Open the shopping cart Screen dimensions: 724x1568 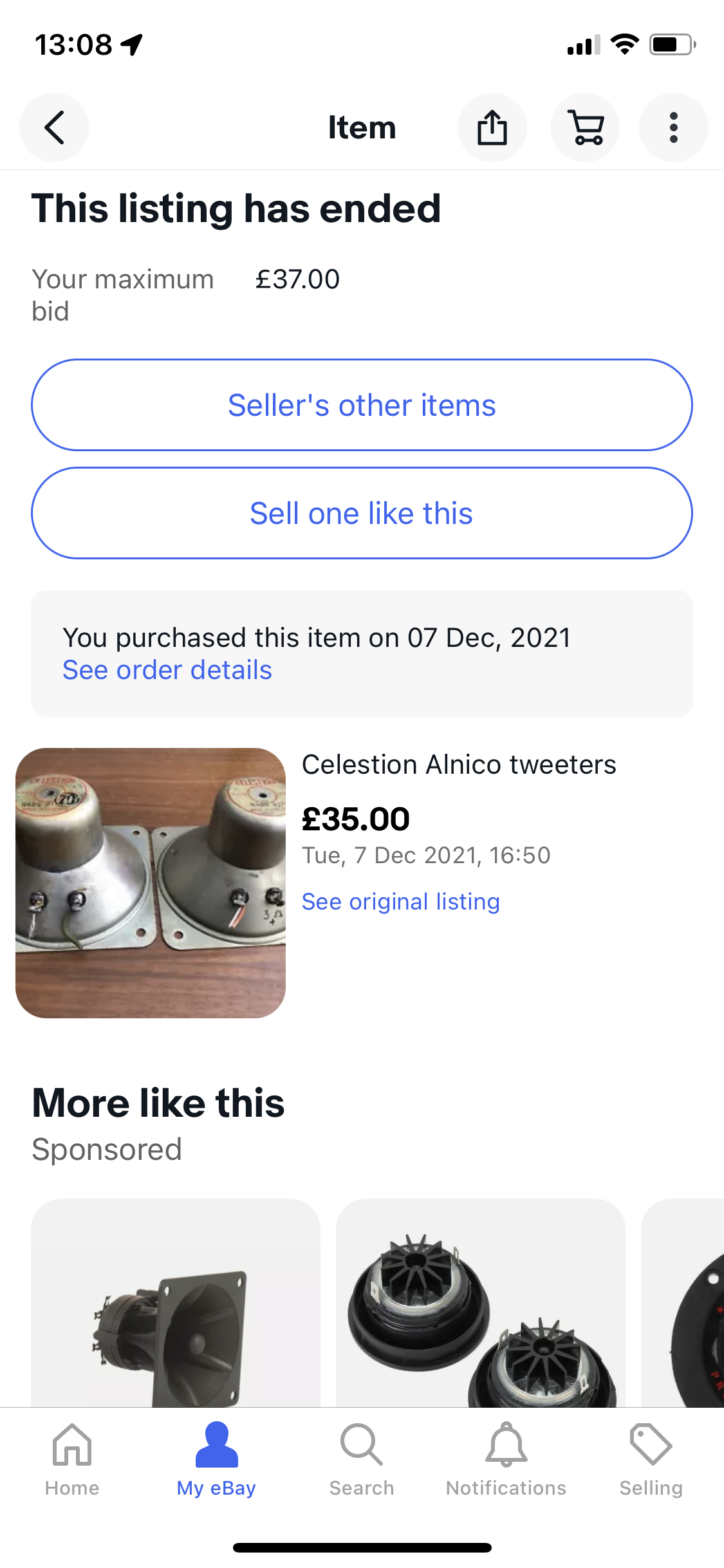click(x=584, y=127)
